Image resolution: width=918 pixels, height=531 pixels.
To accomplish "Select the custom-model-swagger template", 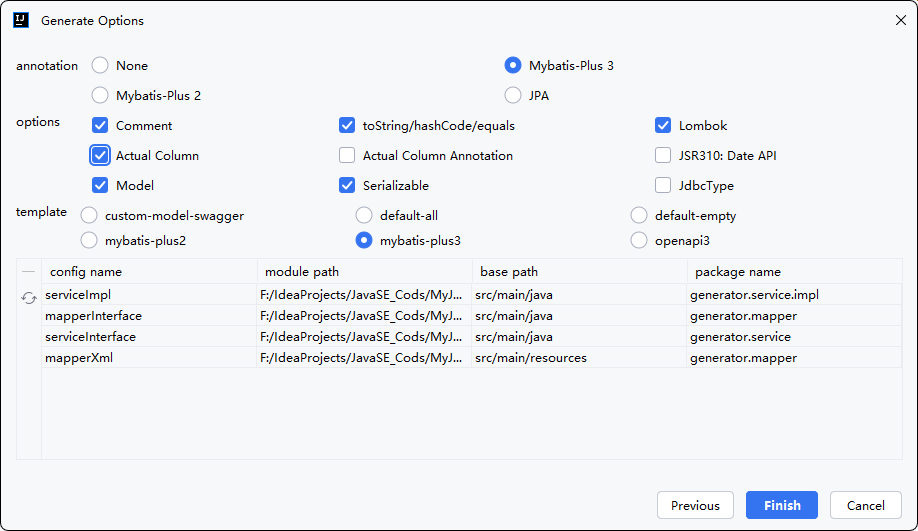I will [x=89, y=216].
